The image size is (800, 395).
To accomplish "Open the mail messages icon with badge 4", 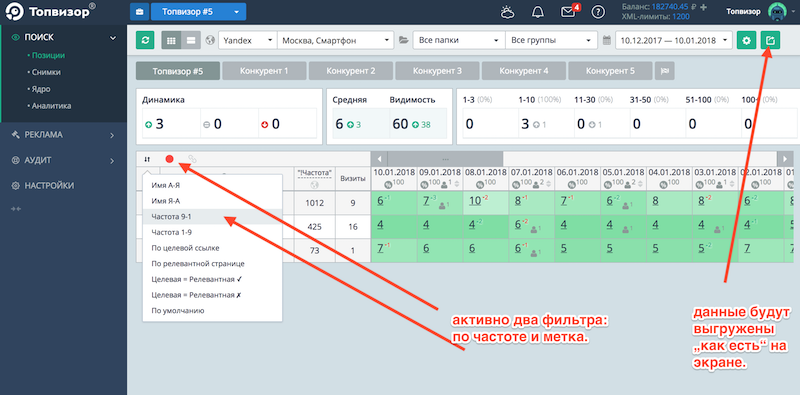I will tap(569, 11).
